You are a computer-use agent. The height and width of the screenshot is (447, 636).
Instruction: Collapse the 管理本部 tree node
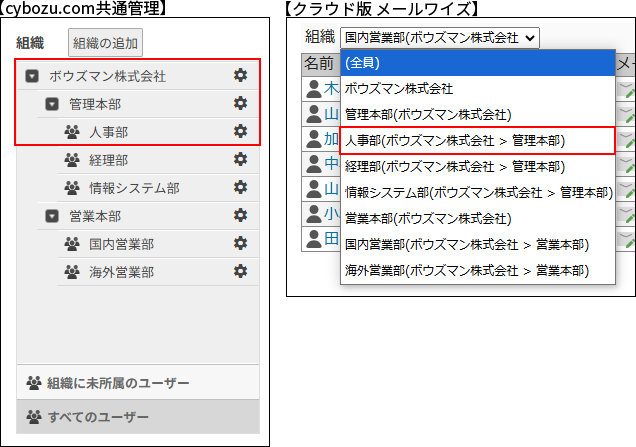52,104
